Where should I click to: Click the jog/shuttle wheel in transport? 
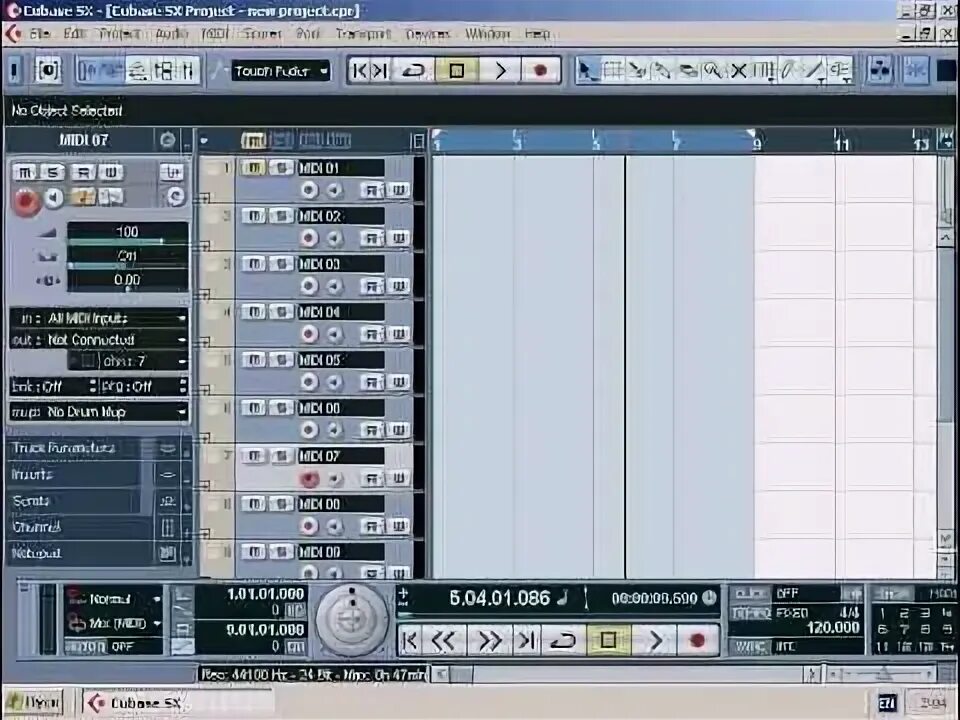pyautogui.click(x=351, y=620)
